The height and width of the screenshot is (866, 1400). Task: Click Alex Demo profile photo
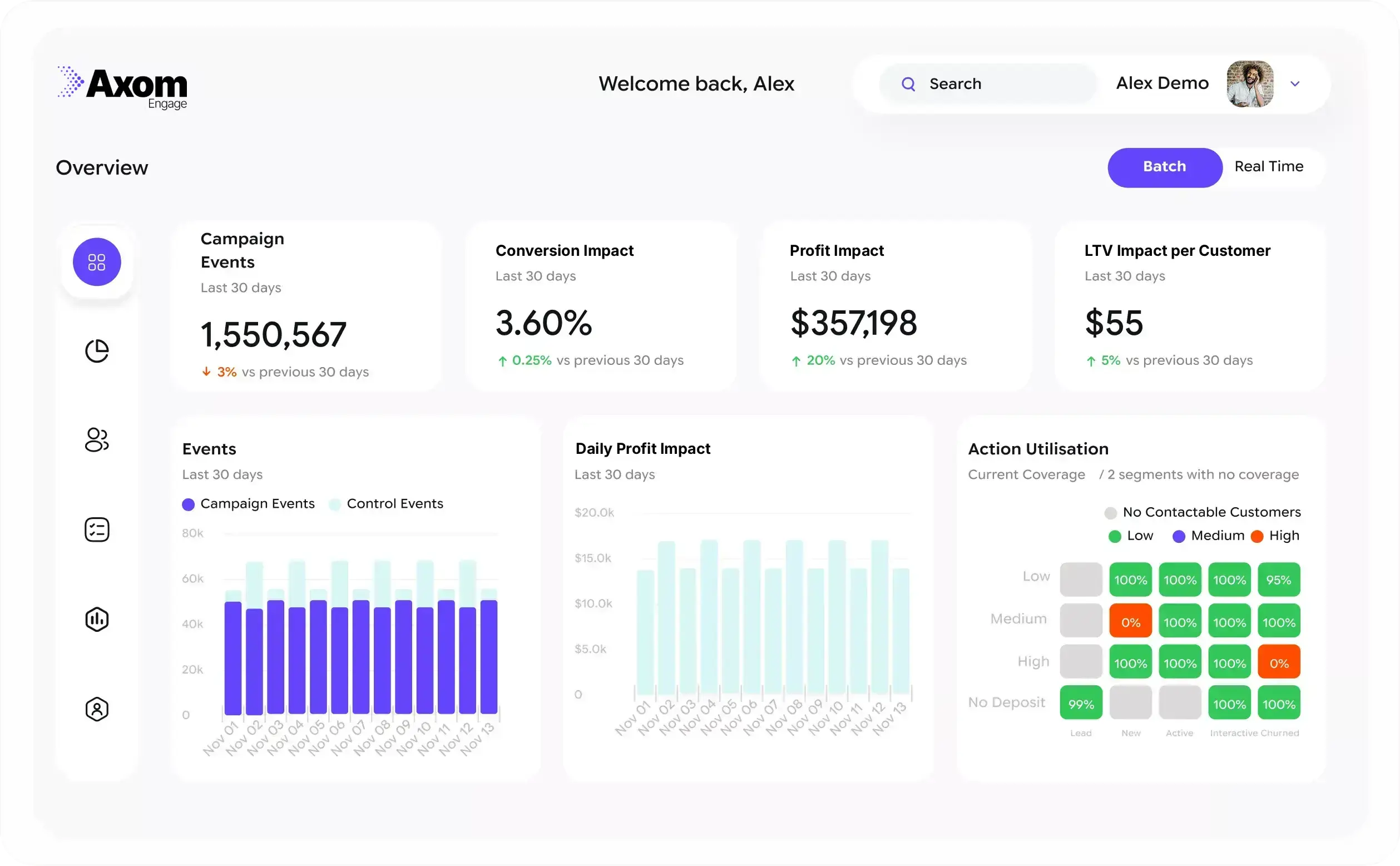coord(1250,84)
